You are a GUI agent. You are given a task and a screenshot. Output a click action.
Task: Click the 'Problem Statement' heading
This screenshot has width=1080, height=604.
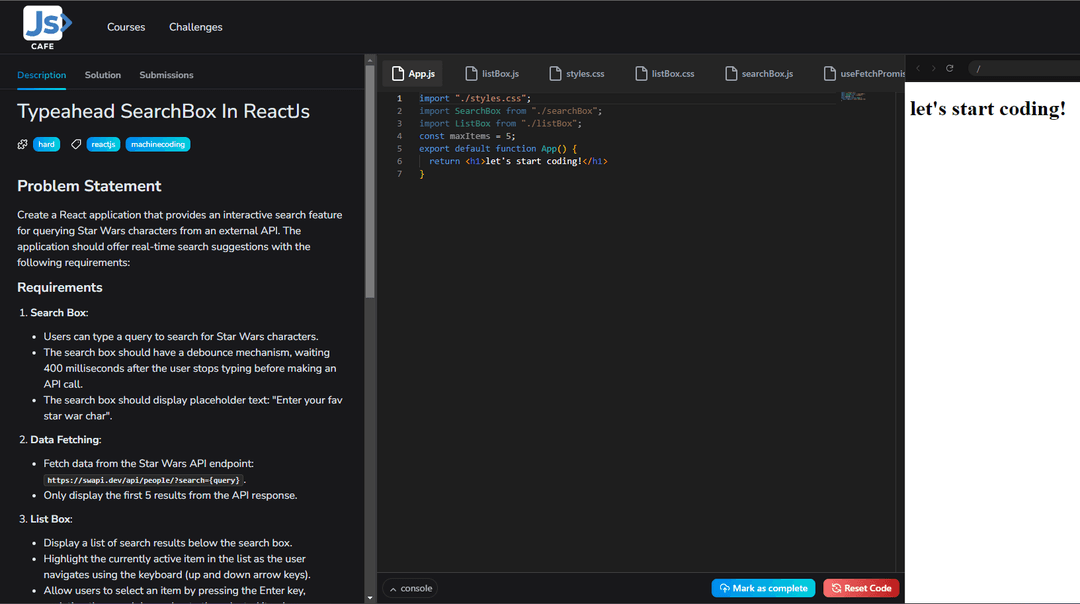pyautogui.click(x=89, y=186)
